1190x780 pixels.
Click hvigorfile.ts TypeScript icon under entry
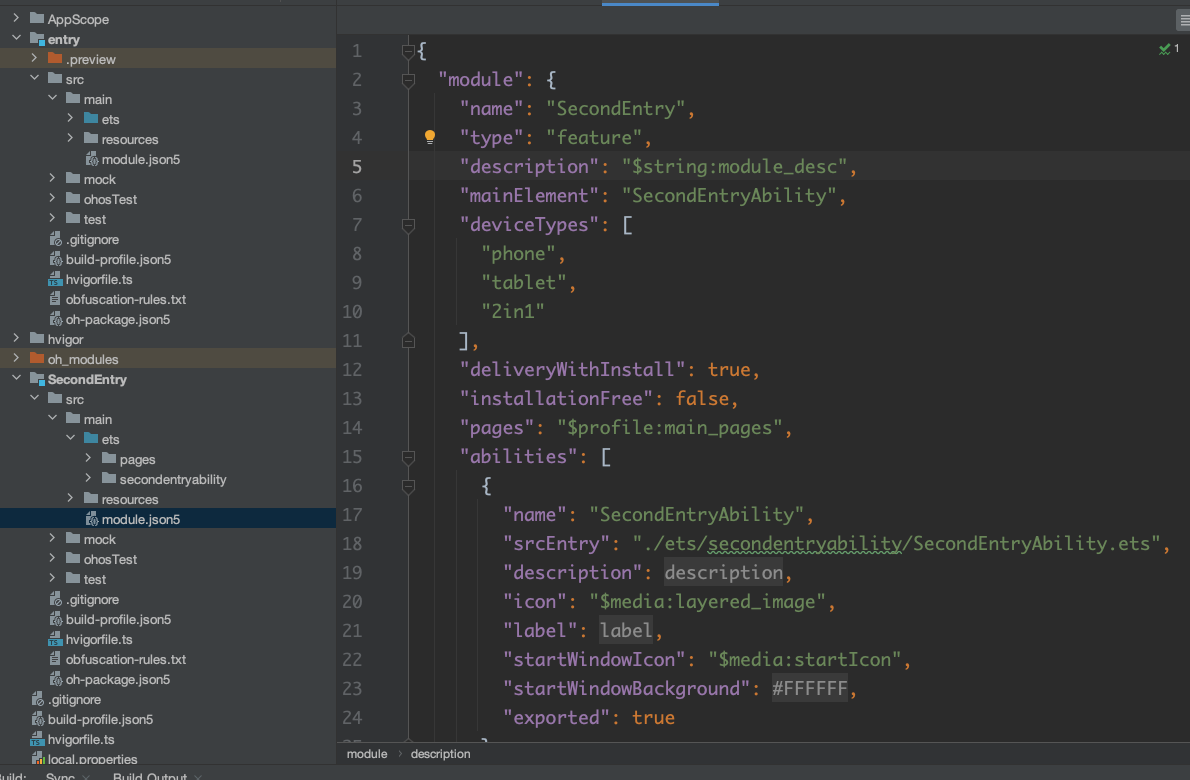pyautogui.click(x=55, y=279)
